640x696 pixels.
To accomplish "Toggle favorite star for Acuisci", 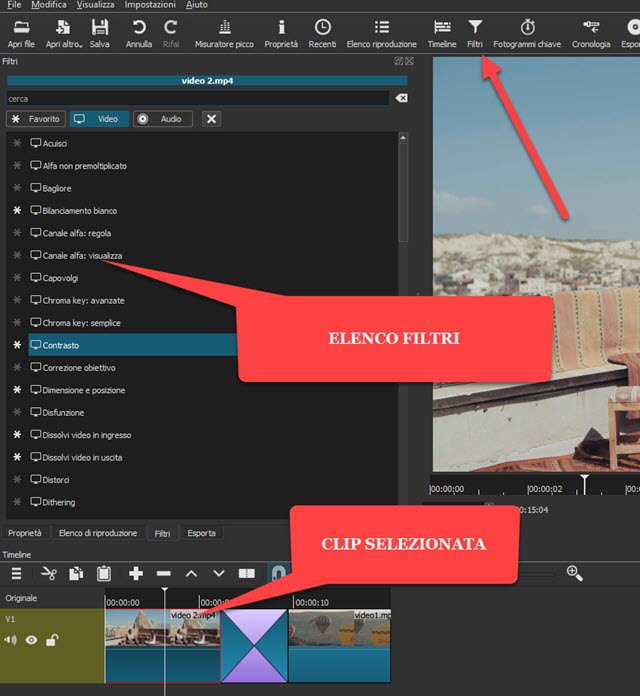I will point(17,143).
